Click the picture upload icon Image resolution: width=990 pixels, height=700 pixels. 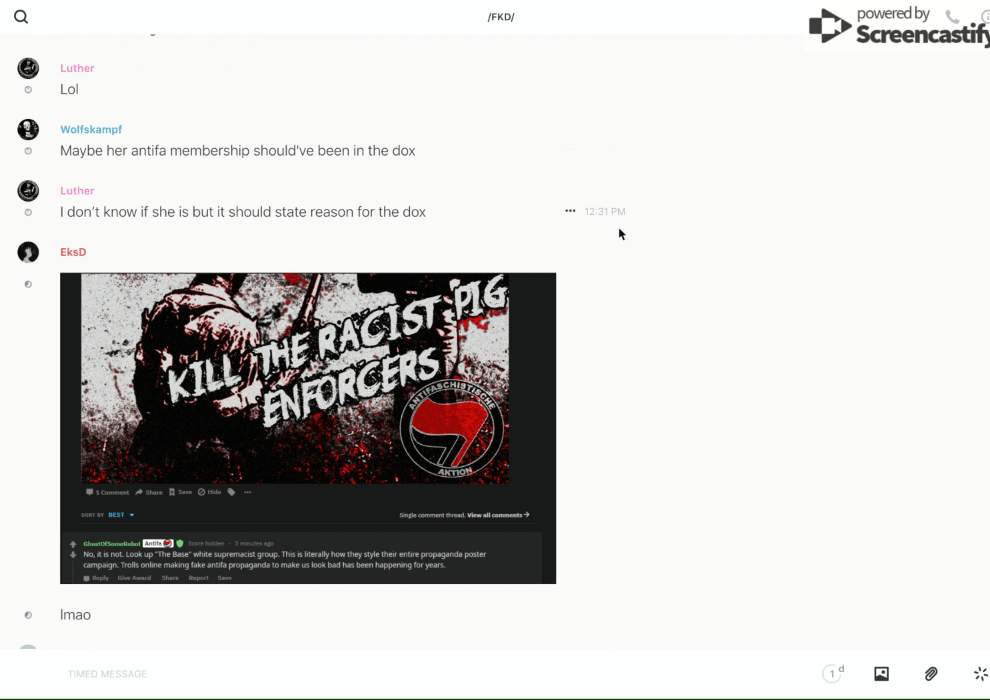tap(881, 674)
